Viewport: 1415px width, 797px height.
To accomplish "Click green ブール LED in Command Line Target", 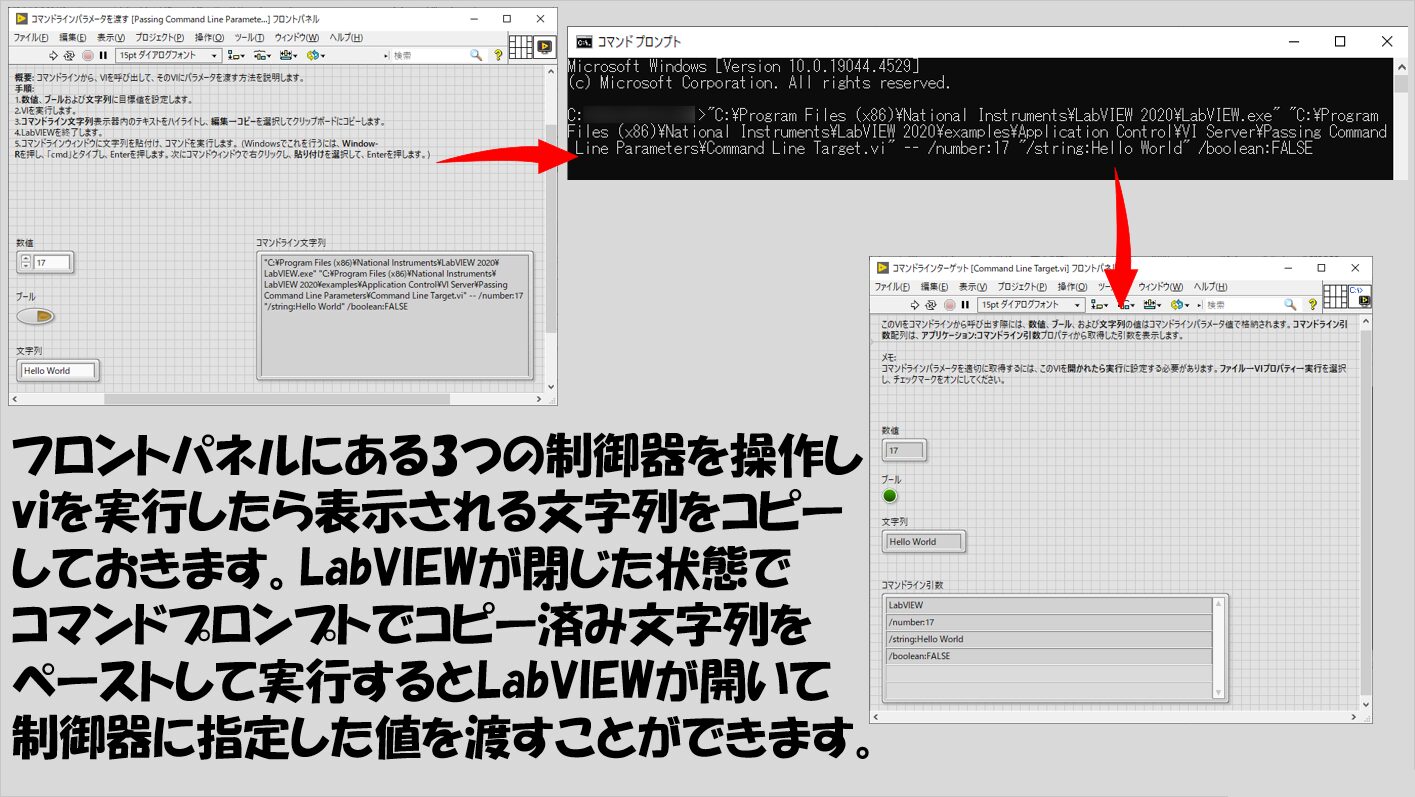I will [890, 496].
